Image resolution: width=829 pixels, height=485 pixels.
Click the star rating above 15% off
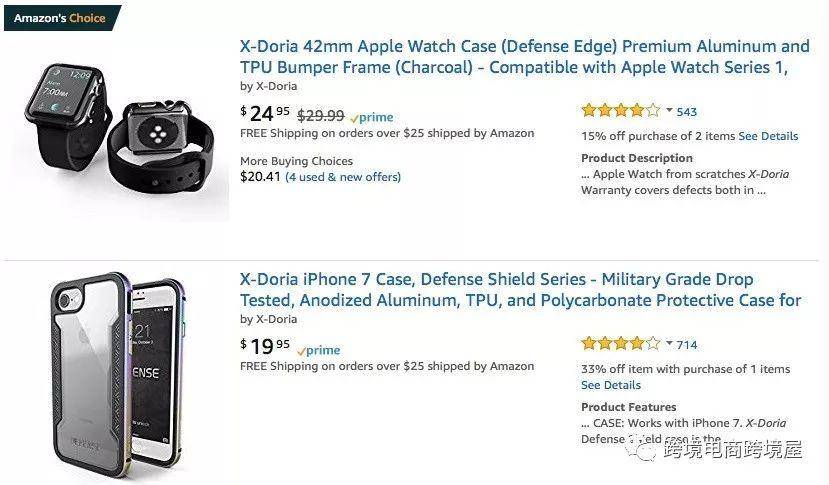pos(621,111)
